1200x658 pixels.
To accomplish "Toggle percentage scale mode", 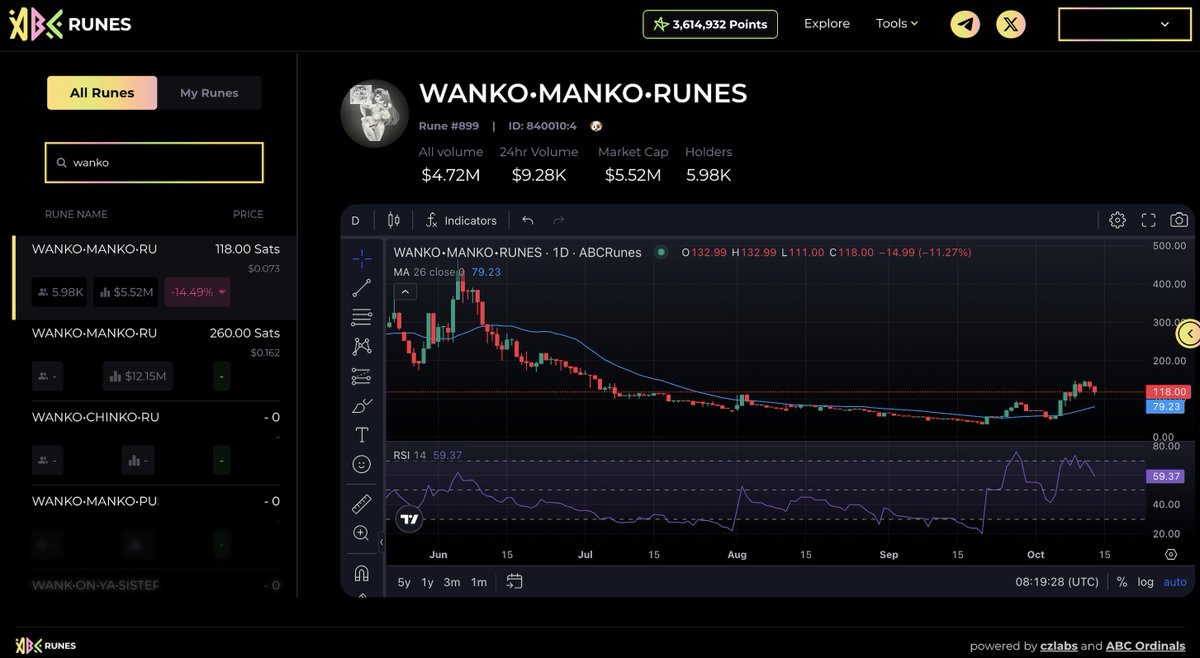I will 1122,582.
